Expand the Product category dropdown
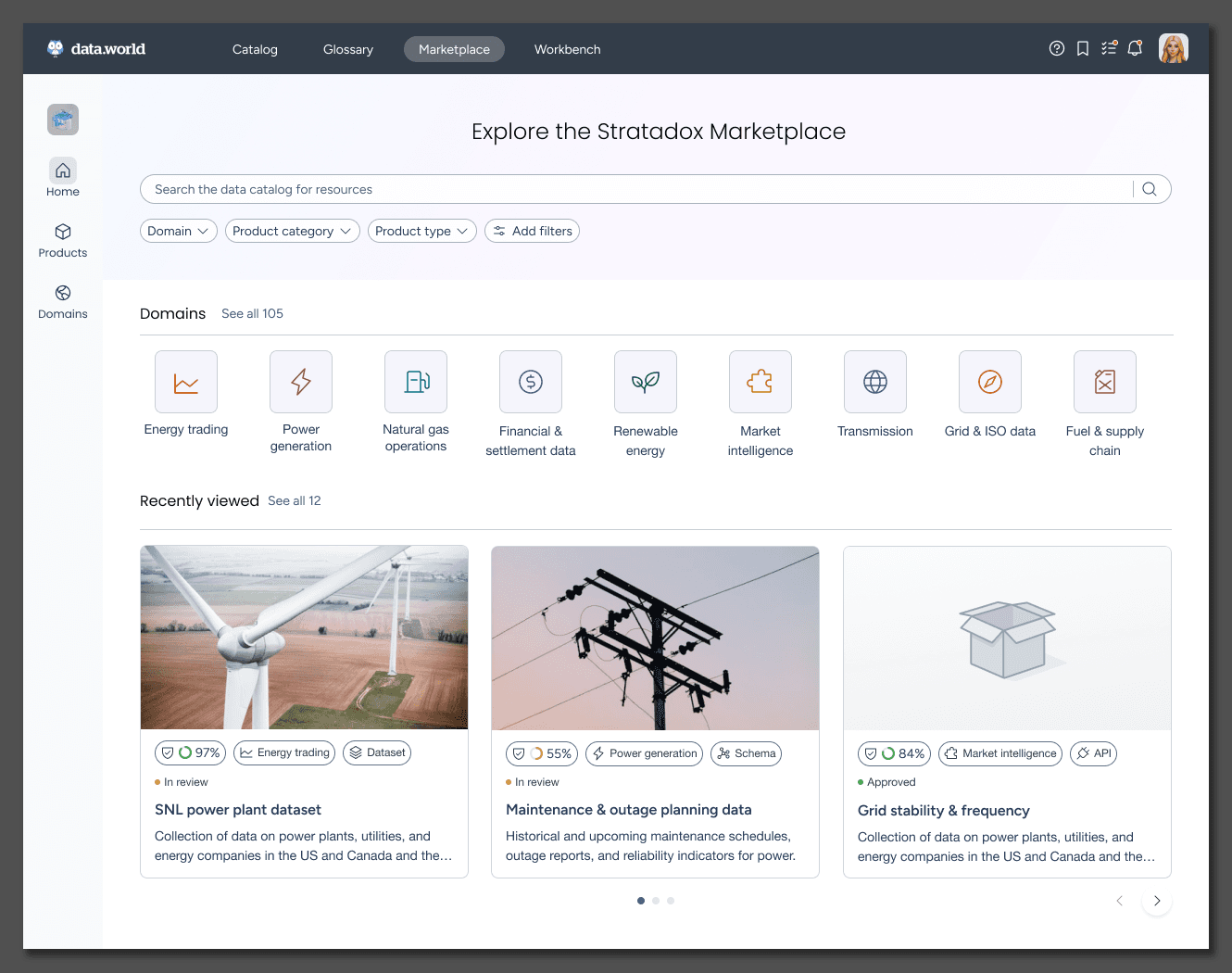 293,231
